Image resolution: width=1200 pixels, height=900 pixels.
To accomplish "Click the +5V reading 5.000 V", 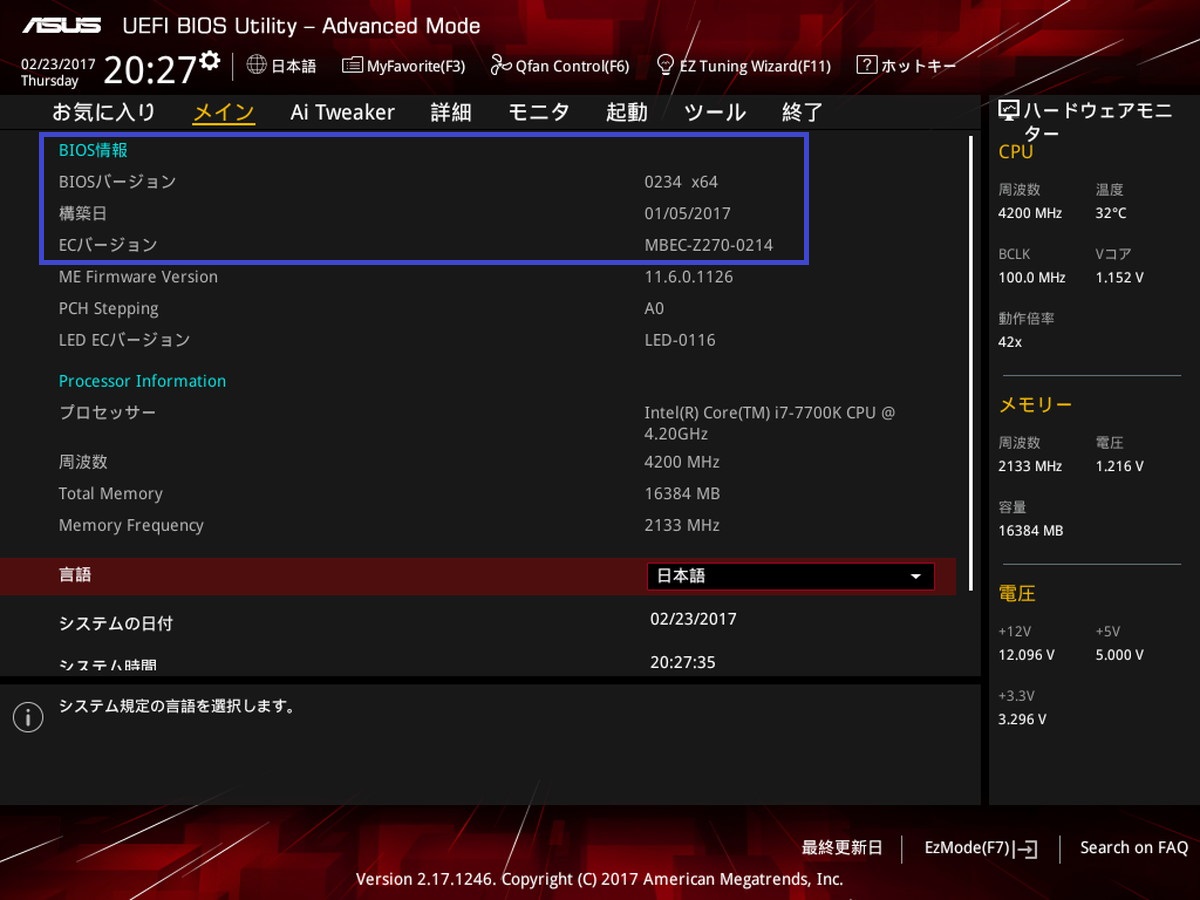I will click(1120, 655).
